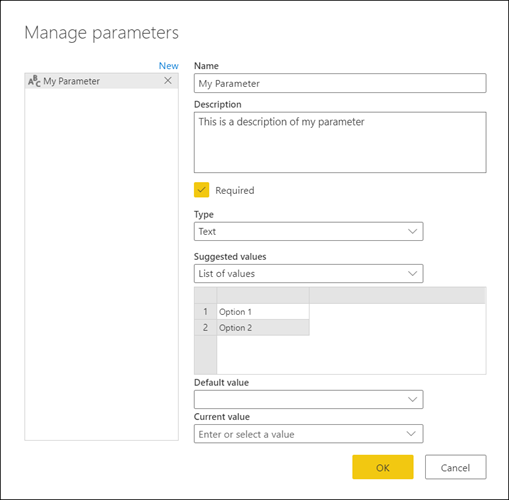Open the Suggested values dropdown
This screenshot has height=500, width=509.
pyautogui.click(x=309, y=274)
